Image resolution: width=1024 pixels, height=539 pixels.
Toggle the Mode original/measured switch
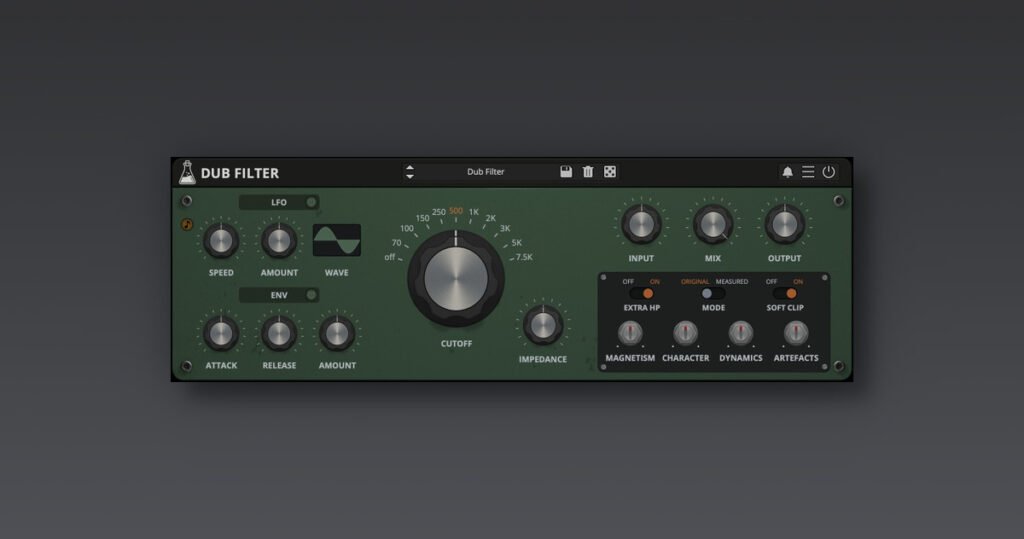tap(712, 293)
